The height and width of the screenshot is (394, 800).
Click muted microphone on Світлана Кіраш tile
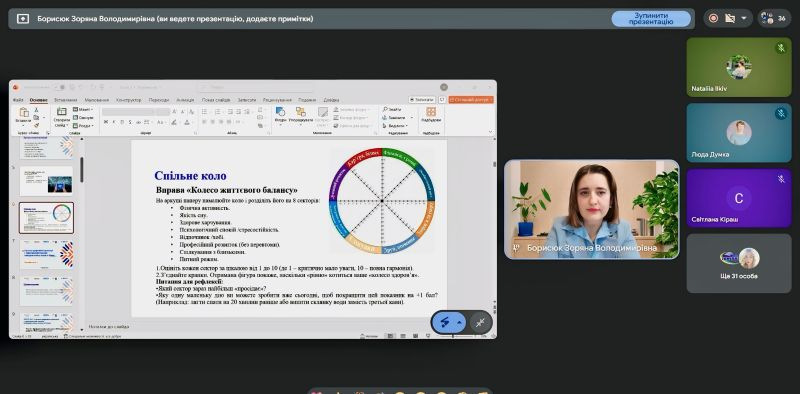coord(781,179)
